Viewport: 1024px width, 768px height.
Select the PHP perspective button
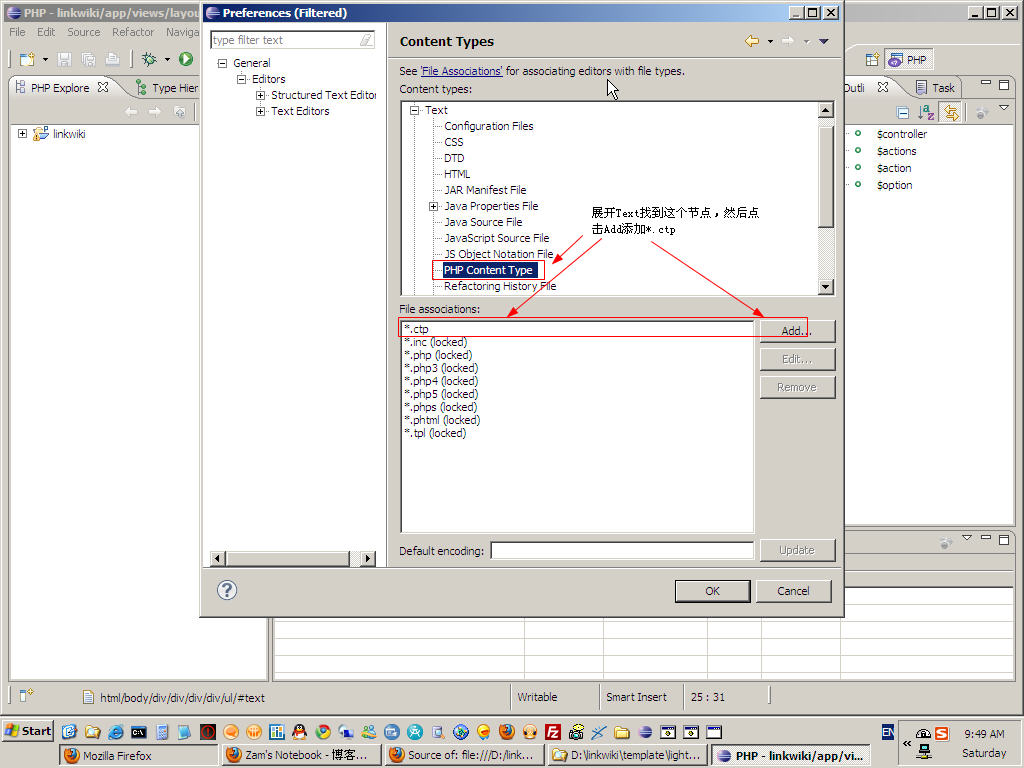(x=908, y=59)
